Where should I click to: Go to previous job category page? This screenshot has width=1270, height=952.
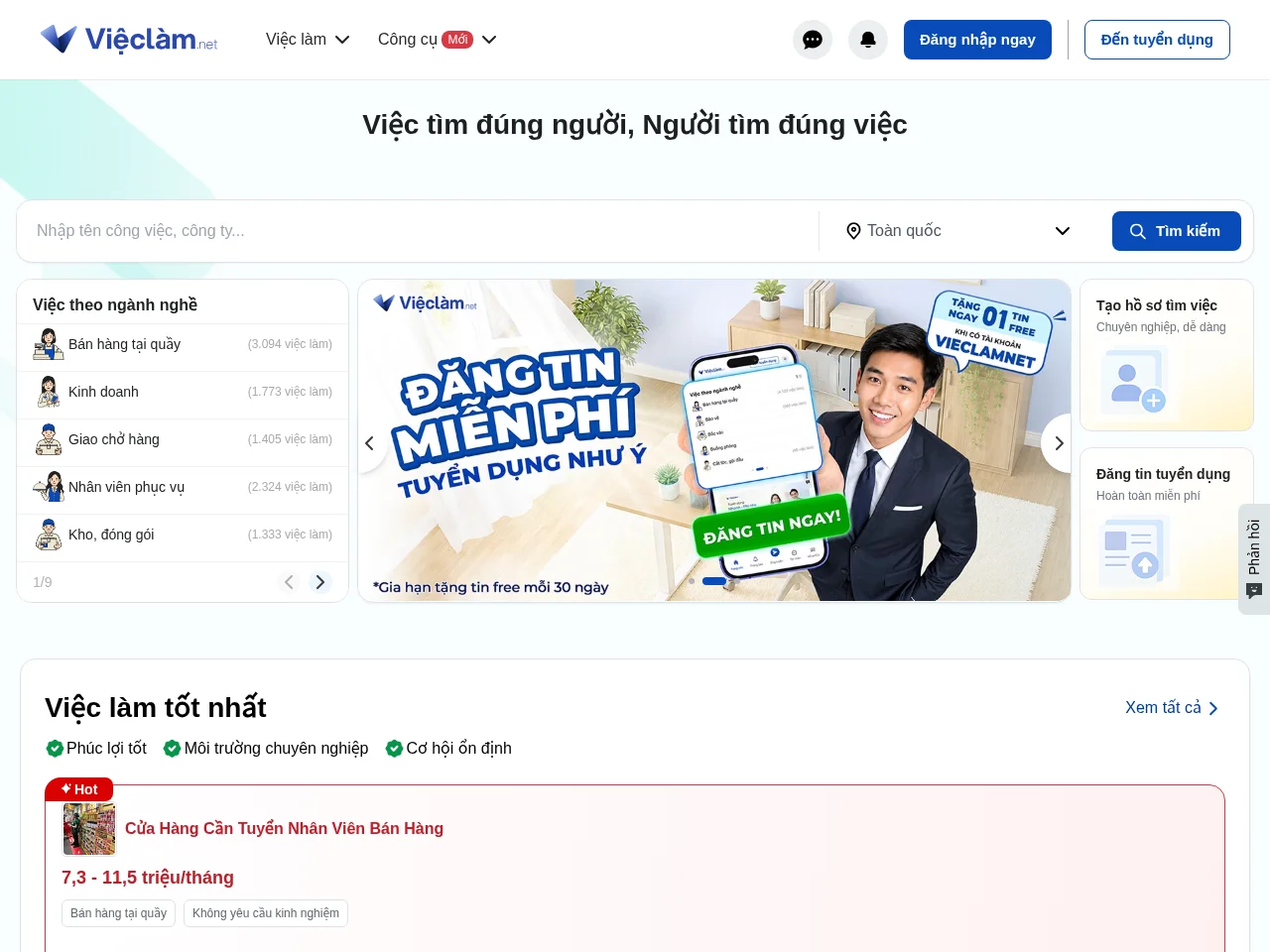289,582
